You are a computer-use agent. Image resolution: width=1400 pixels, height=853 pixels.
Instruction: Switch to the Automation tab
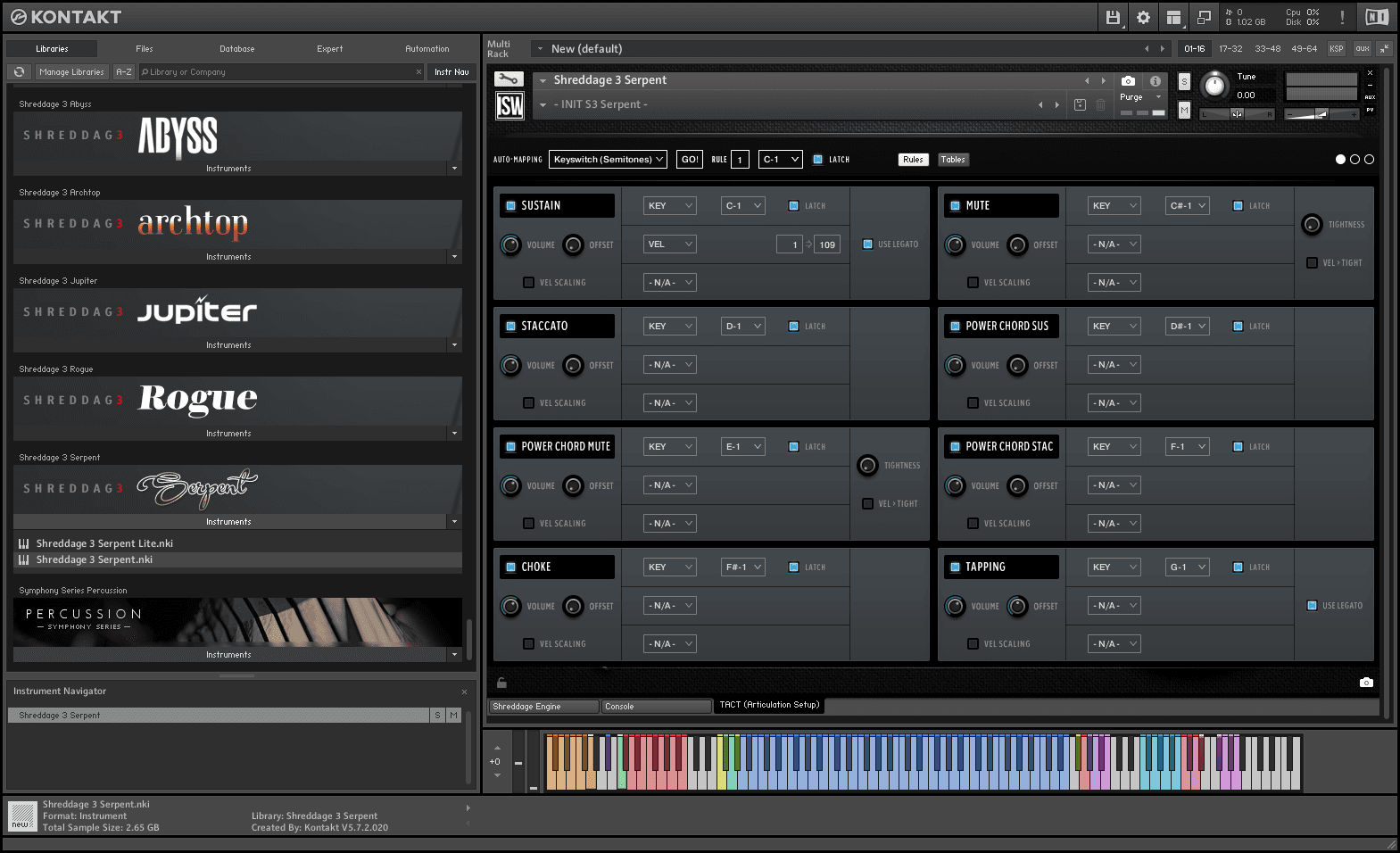tap(427, 49)
